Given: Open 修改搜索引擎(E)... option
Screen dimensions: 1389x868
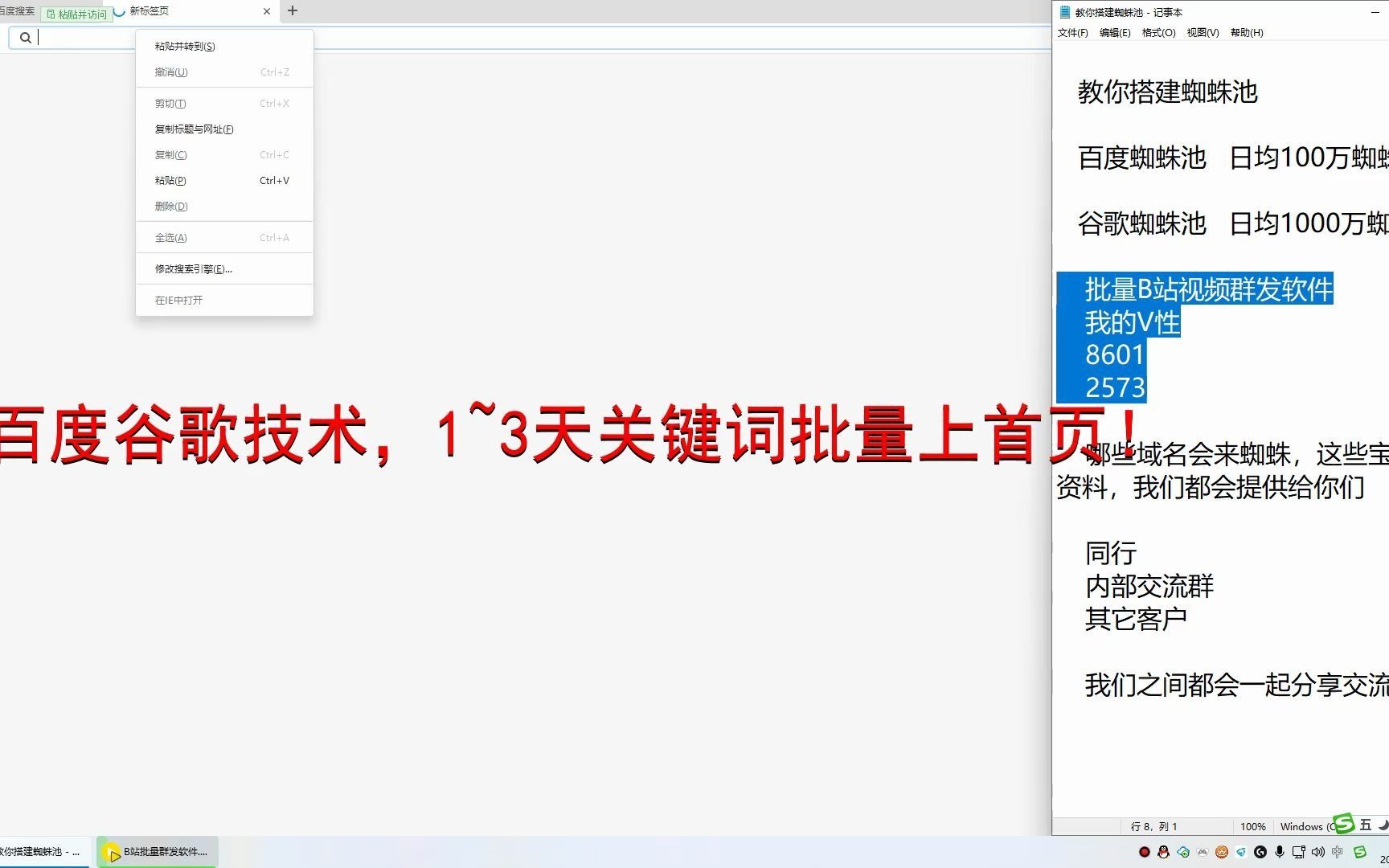Looking at the screenshot, I should 224,269.
